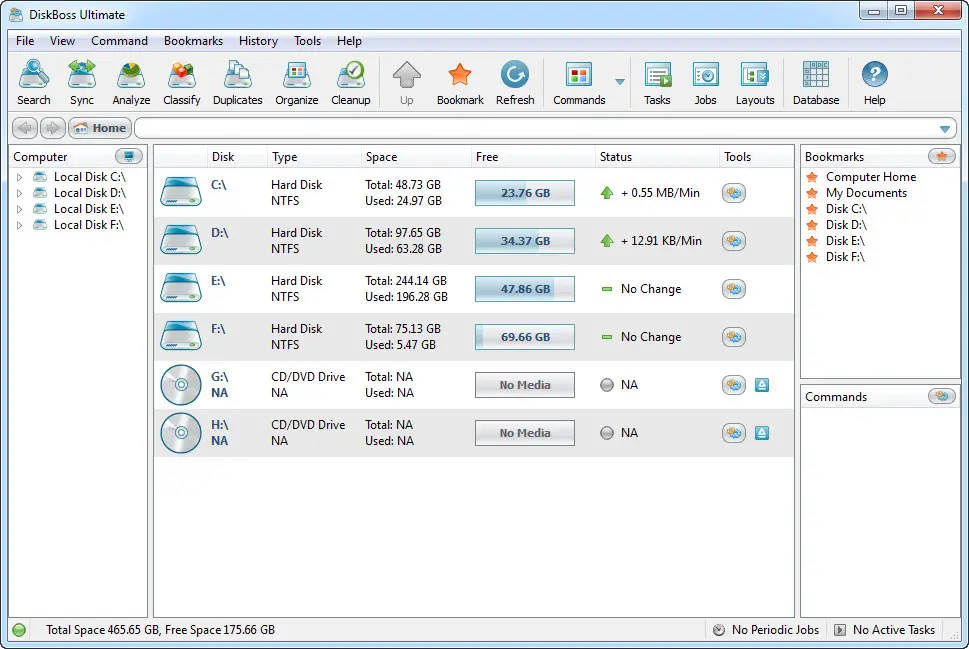
Task: Open the Classify tool
Action: 182,82
